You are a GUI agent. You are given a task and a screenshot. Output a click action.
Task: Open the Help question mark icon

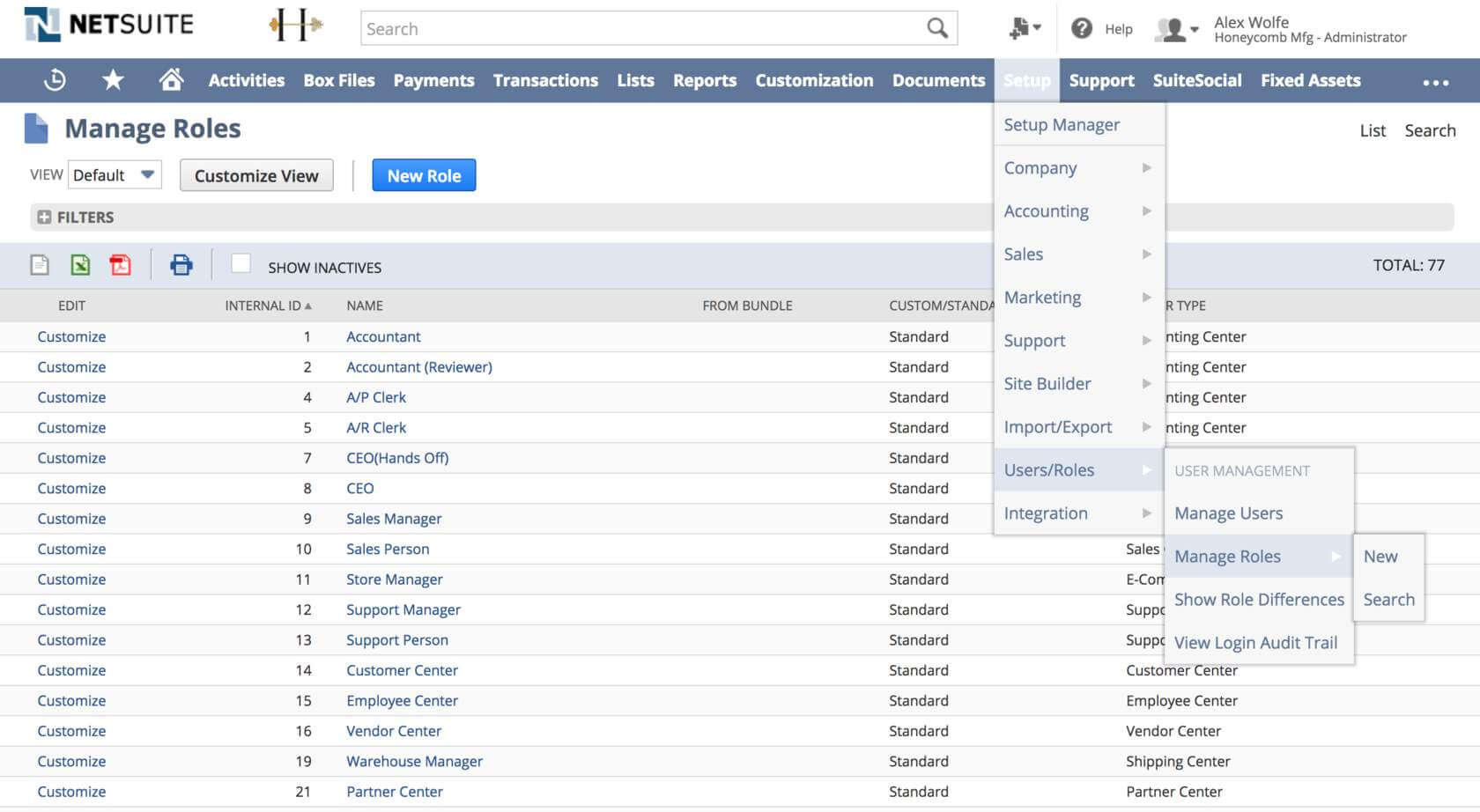click(1081, 29)
